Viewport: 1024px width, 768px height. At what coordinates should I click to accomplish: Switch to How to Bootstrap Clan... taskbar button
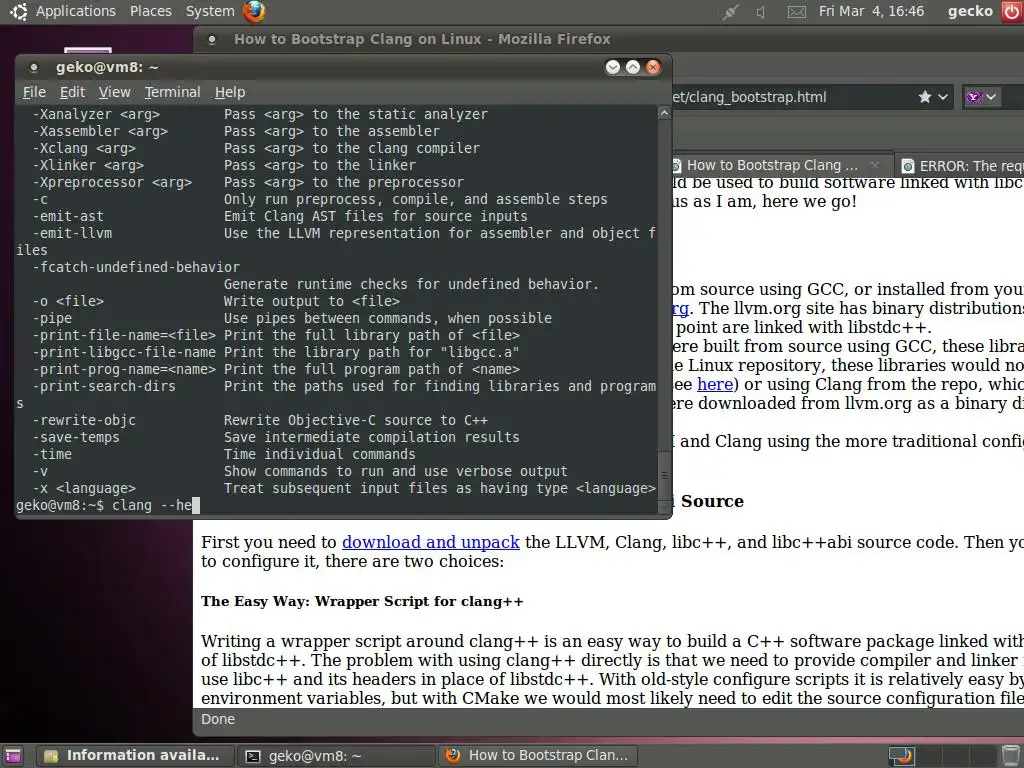pyautogui.click(x=537, y=756)
